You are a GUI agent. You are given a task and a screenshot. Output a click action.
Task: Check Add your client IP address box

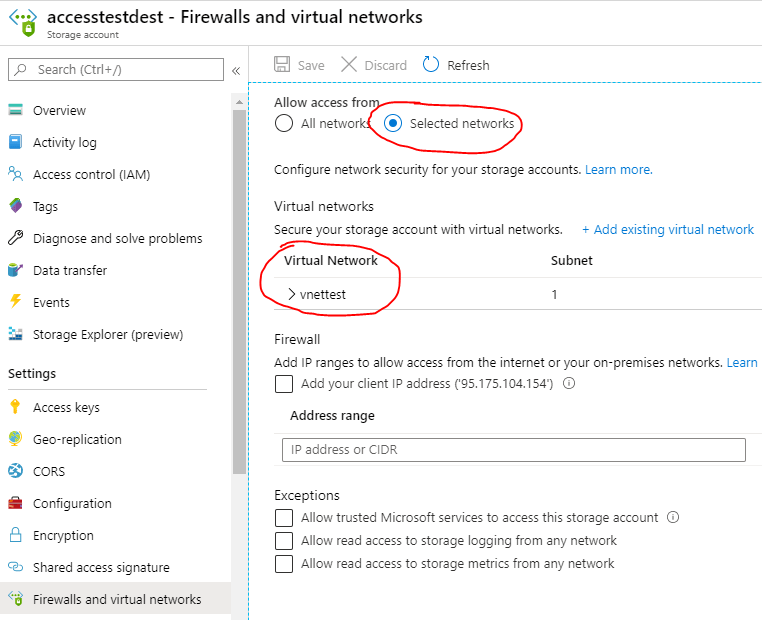tap(284, 383)
